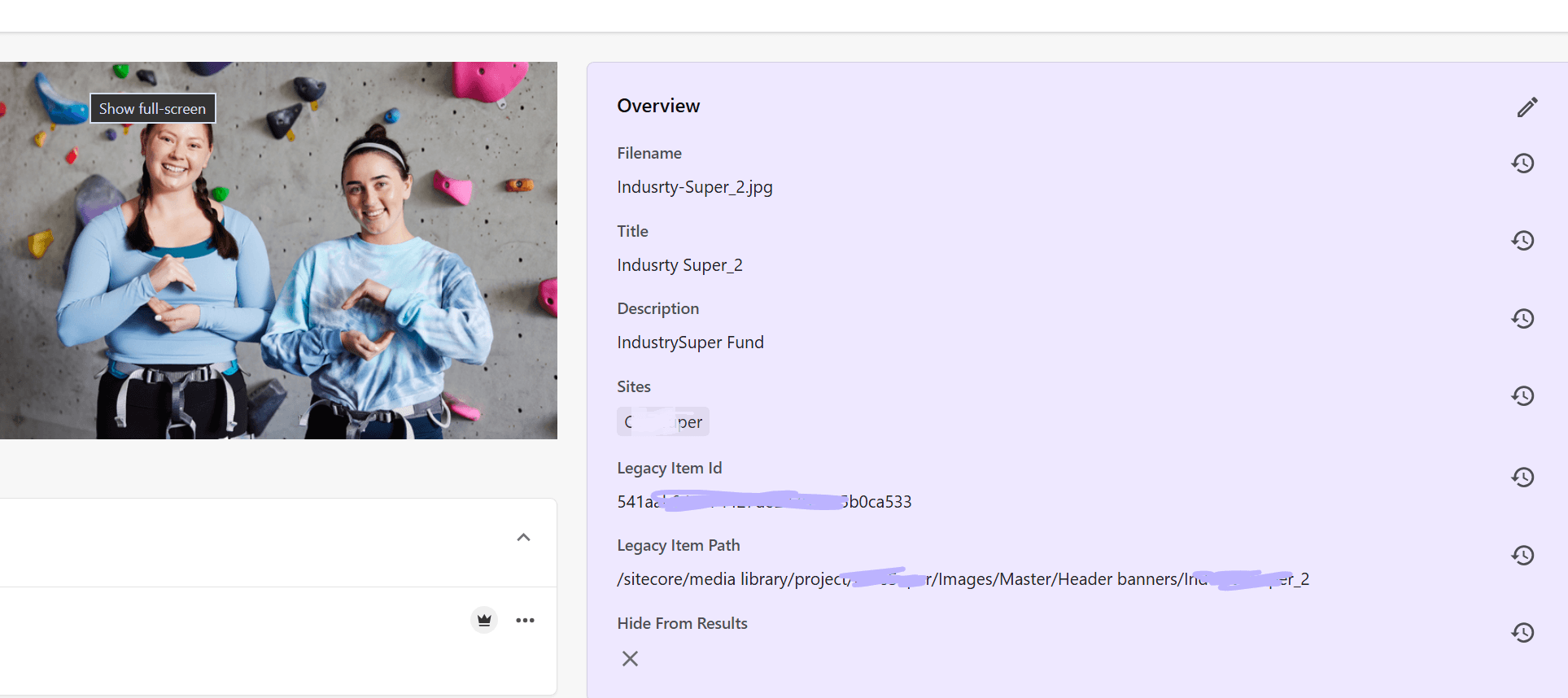Image resolution: width=1568 pixels, height=698 pixels.
Task: Click the Legacy Item Id label
Action: (x=670, y=468)
